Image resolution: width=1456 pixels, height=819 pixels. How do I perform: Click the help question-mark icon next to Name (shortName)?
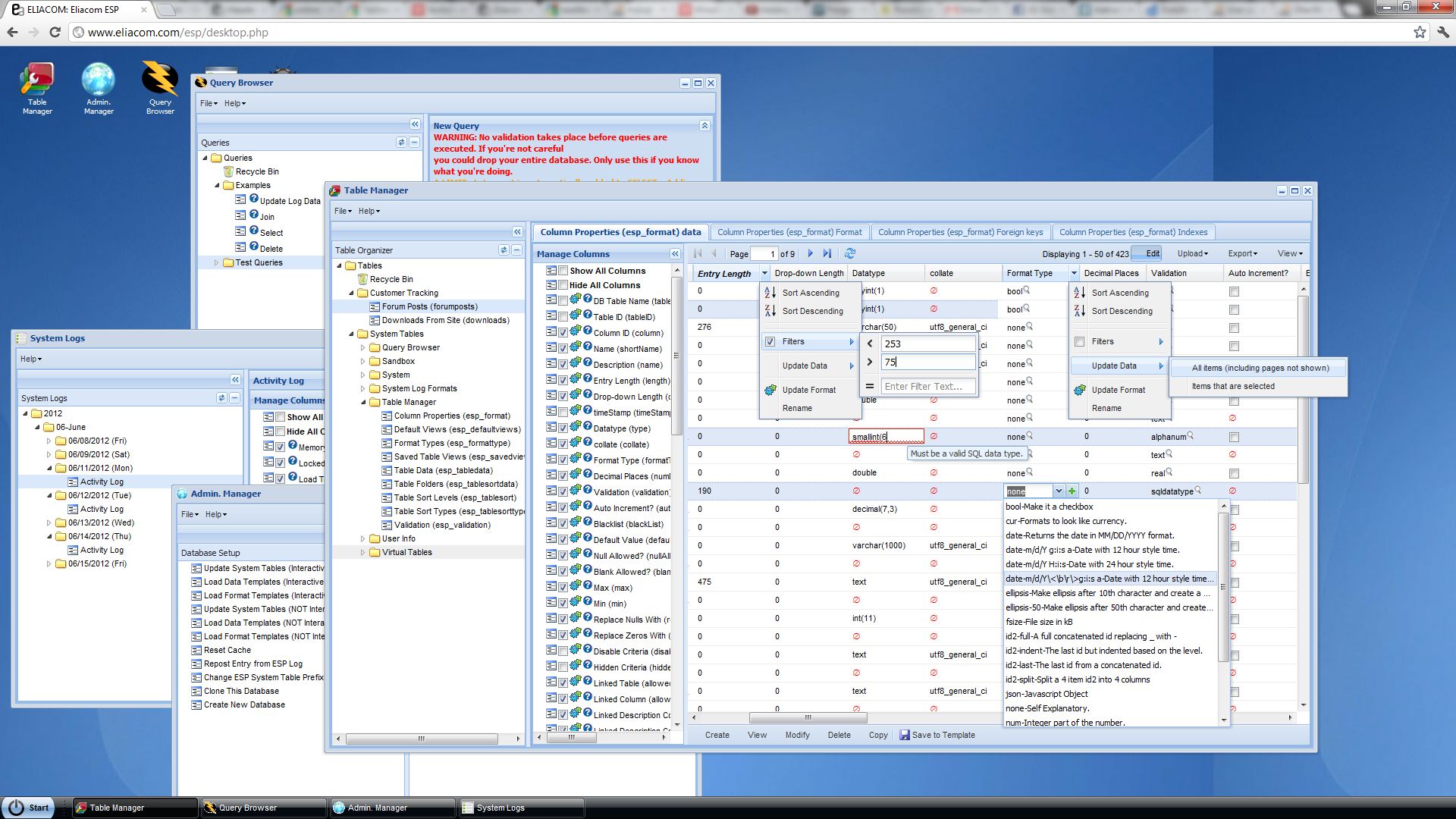coord(586,349)
